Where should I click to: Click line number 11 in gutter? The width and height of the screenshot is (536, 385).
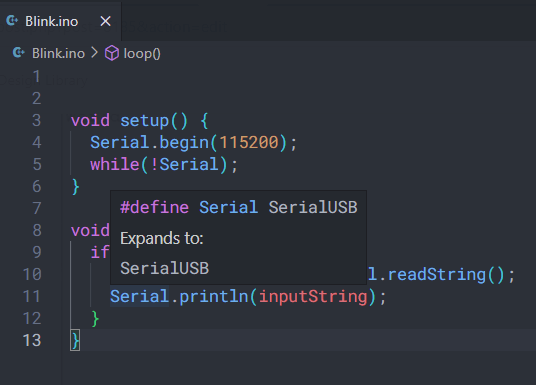coord(32,296)
